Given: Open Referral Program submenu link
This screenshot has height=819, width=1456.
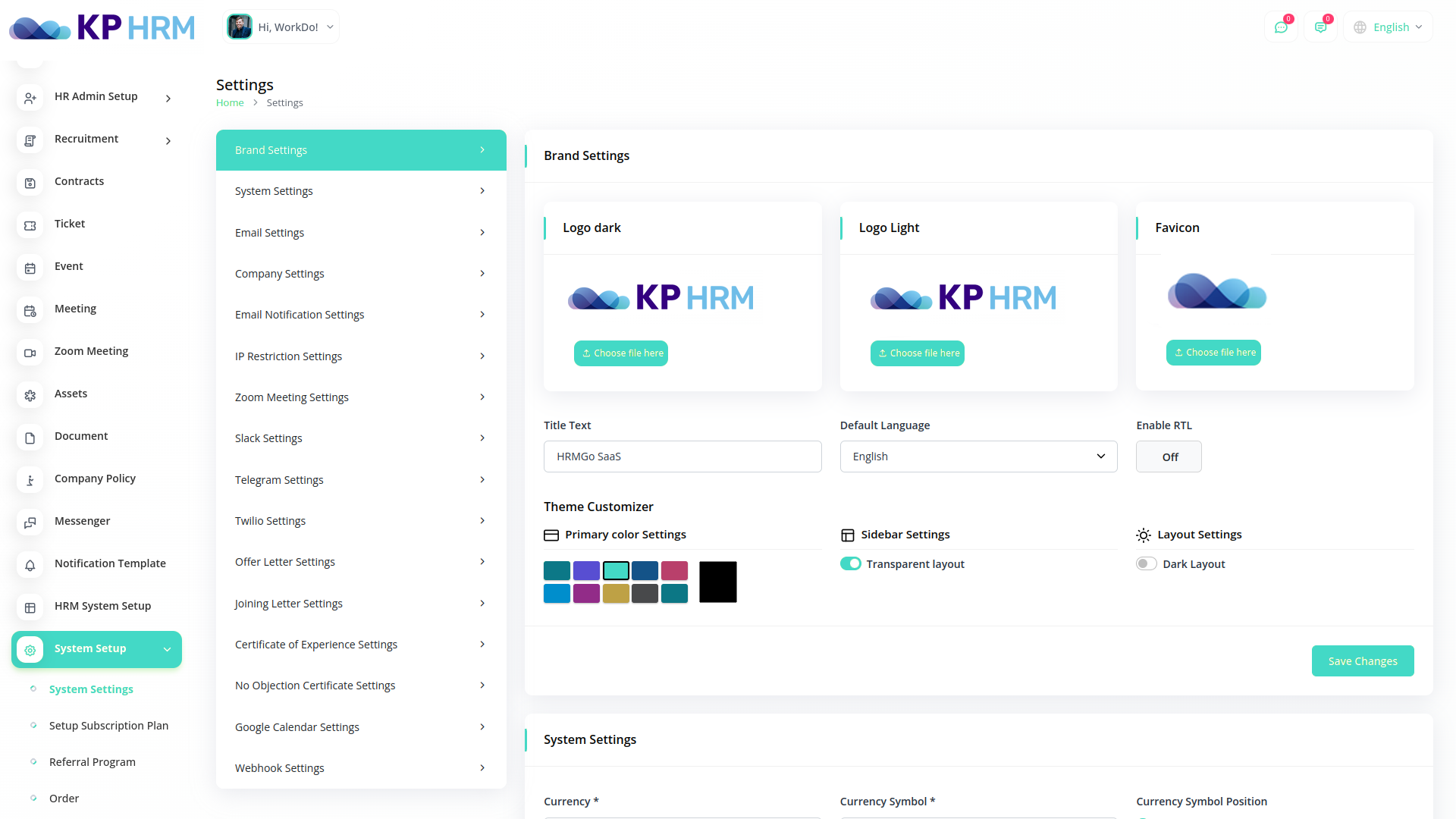Looking at the screenshot, I should pos(93,762).
